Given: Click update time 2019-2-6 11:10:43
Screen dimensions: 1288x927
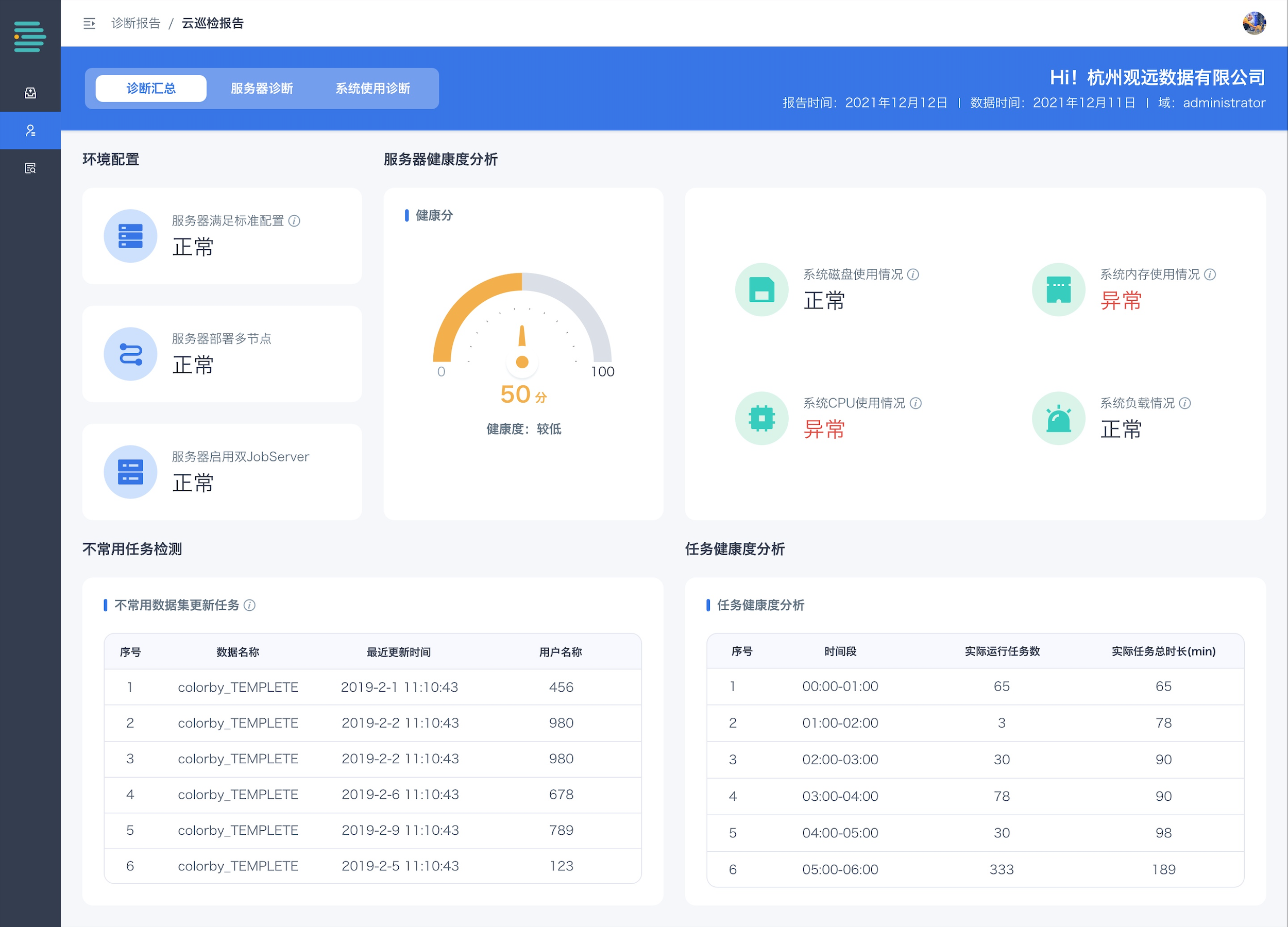Looking at the screenshot, I should click(x=400, y=795).
